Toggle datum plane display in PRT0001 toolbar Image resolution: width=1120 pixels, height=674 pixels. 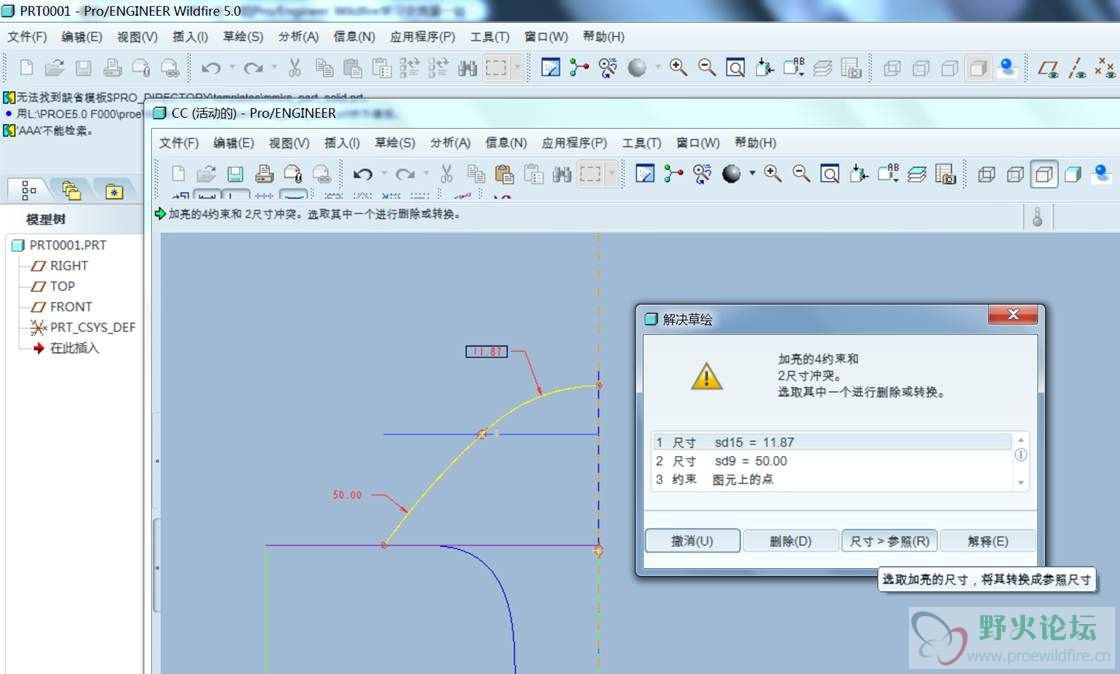coord(1048,68)
